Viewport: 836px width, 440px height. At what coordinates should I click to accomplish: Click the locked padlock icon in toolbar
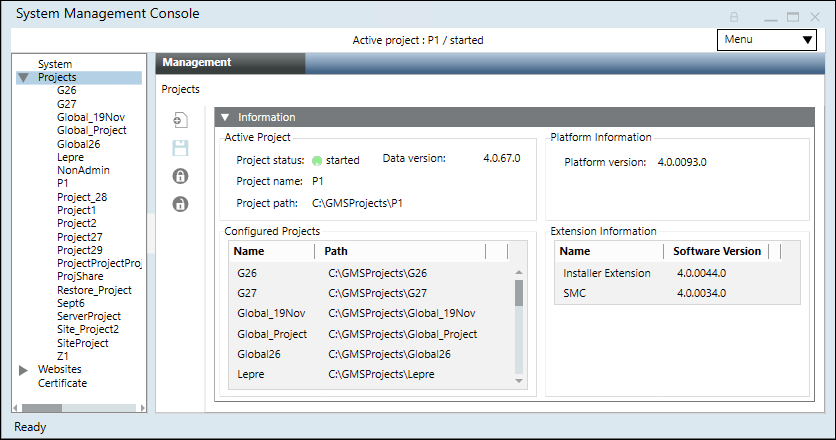tap(180, 176)
